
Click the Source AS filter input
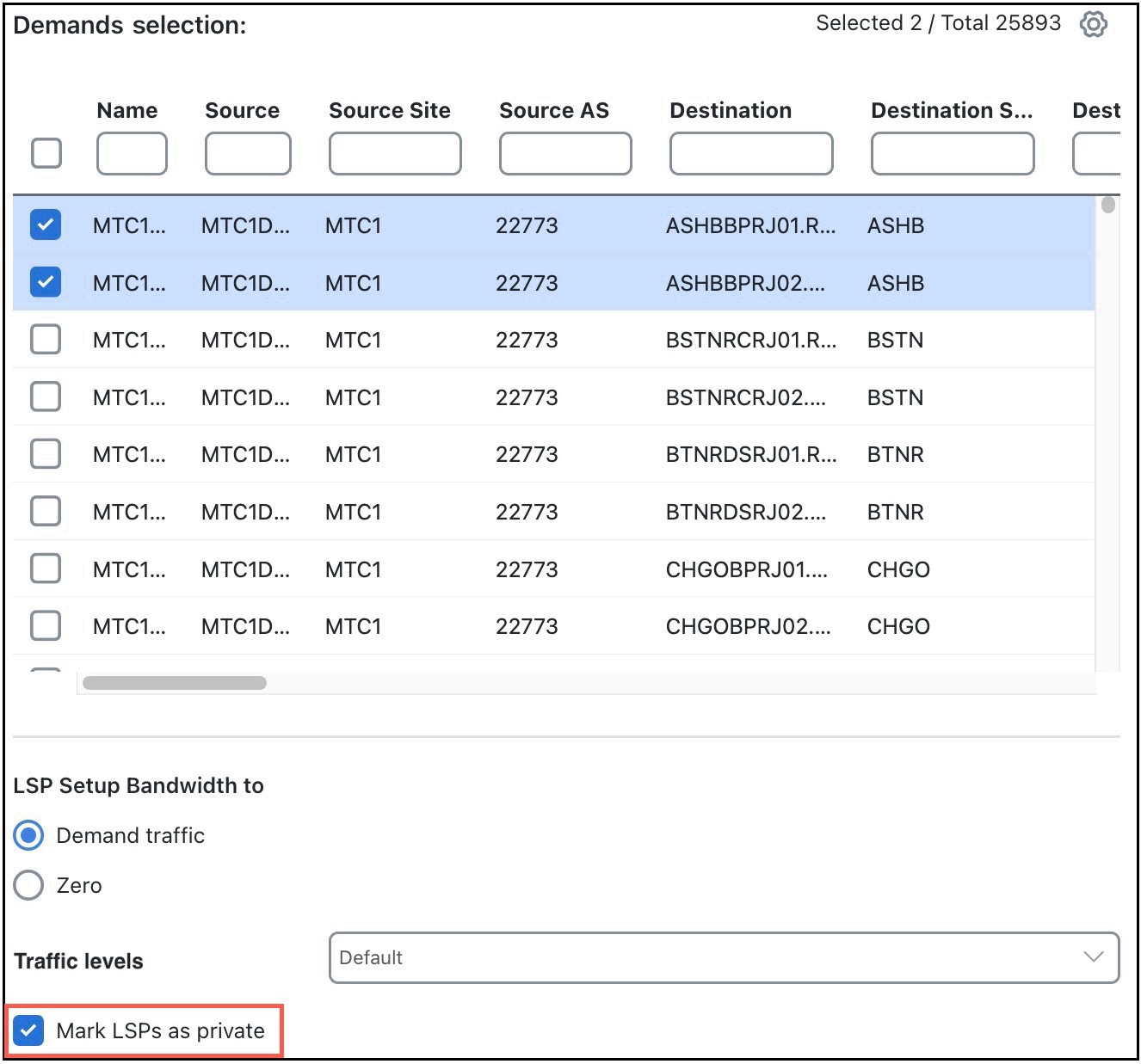565,153
